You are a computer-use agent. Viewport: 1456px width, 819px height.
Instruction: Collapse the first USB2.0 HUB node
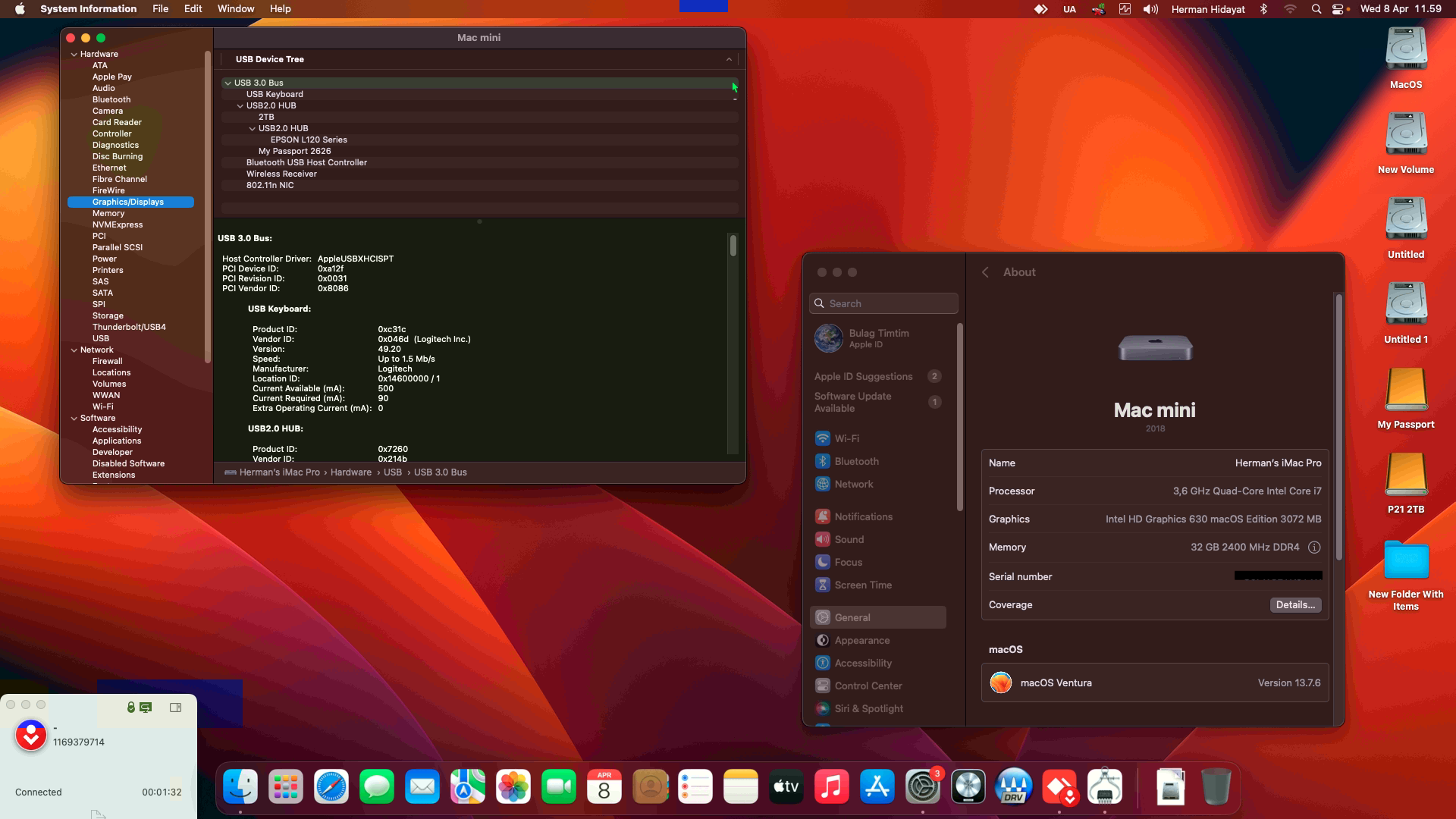(x=240, y=106)
